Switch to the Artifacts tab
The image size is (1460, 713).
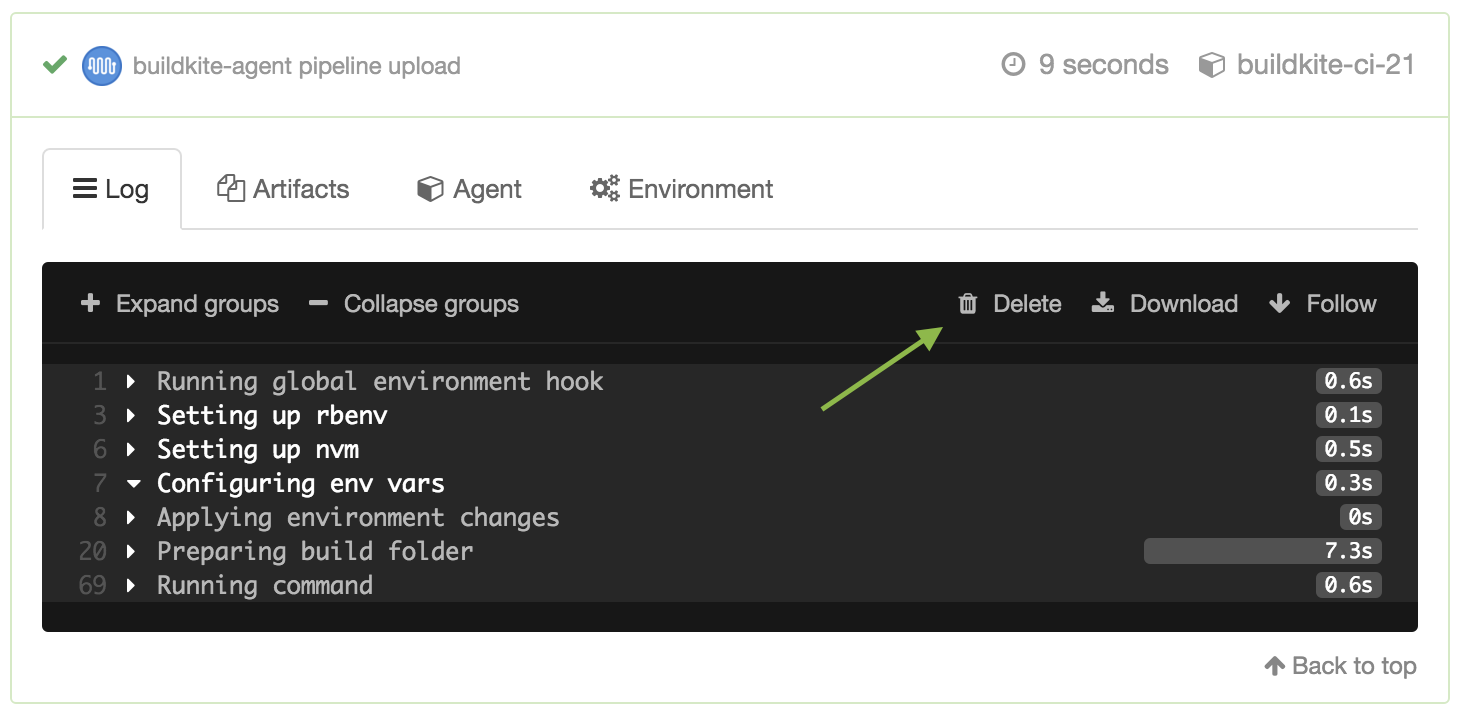(x=283, y=188)
